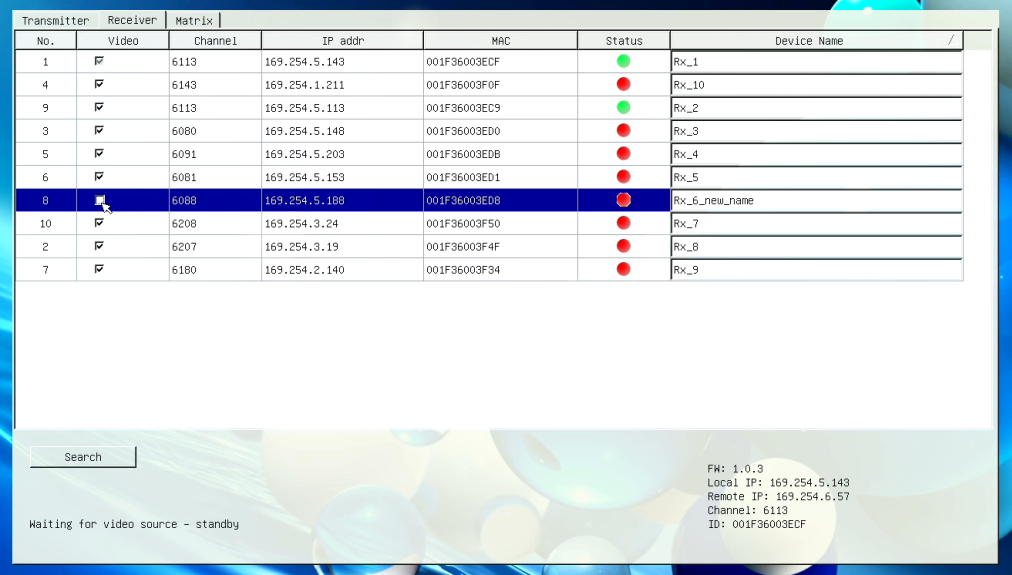Screen dimensions: 1012x575
Task: Select row with MAC 001F36003F4F
Action: [500, 246]
